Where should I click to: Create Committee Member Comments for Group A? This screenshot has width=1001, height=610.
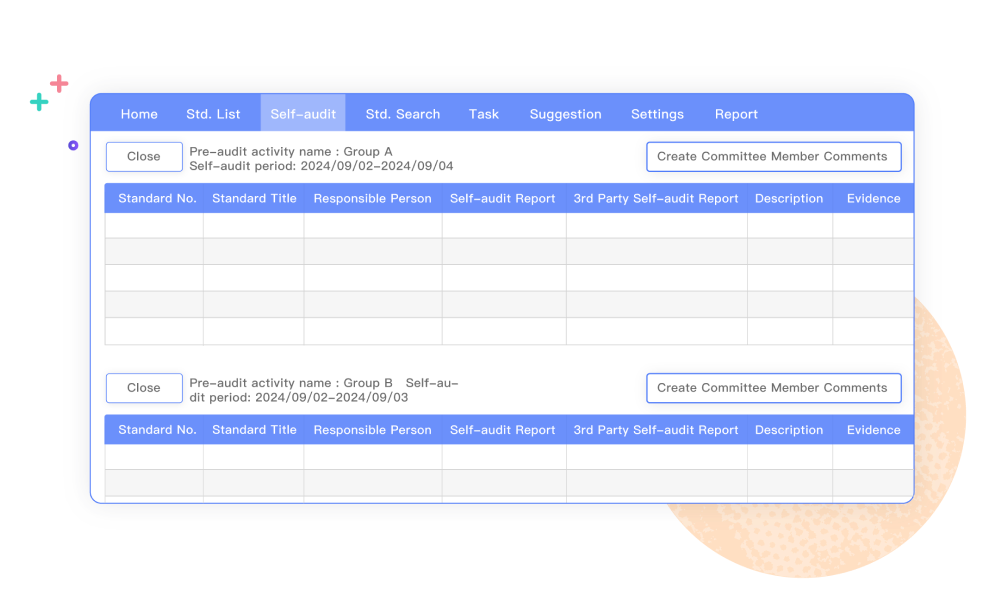click(773, 157)
